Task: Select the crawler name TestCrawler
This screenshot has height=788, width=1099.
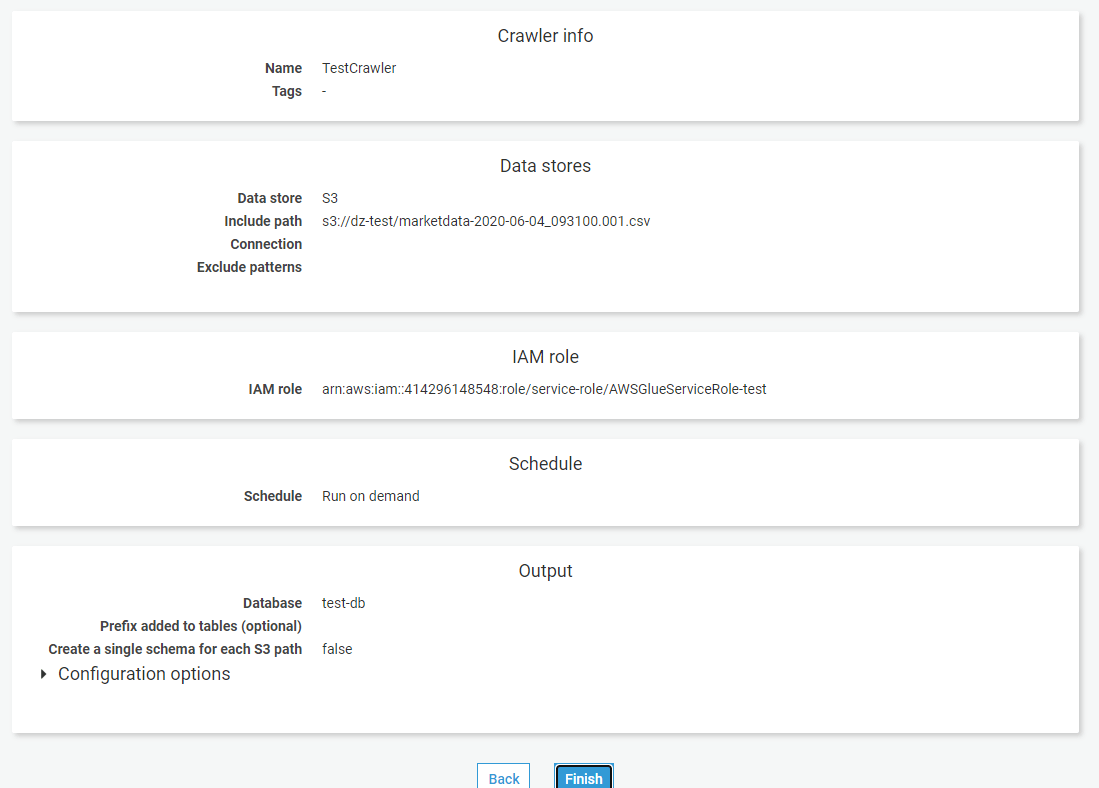Action: [358, 68]
